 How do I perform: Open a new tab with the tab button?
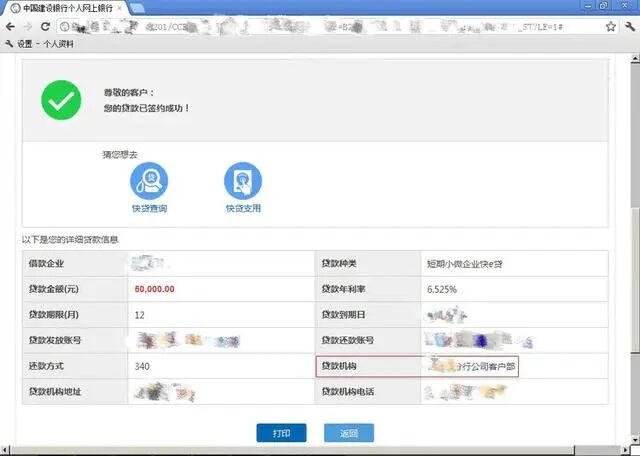click(x=138, y=8)
